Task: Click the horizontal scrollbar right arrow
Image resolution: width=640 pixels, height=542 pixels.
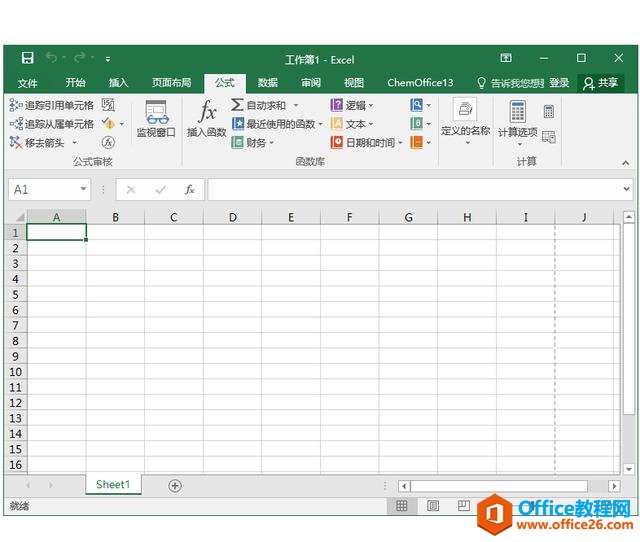Action: click(x=614, y=486)
